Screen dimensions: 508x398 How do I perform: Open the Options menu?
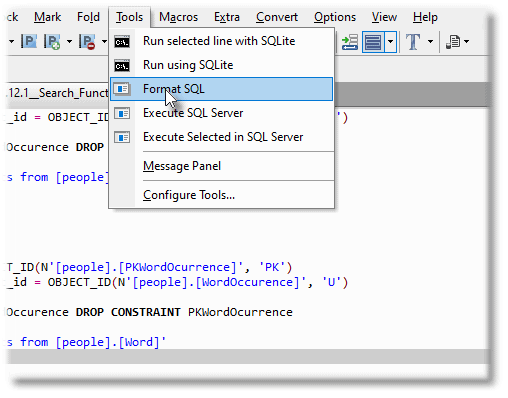(x=335, y=17)
